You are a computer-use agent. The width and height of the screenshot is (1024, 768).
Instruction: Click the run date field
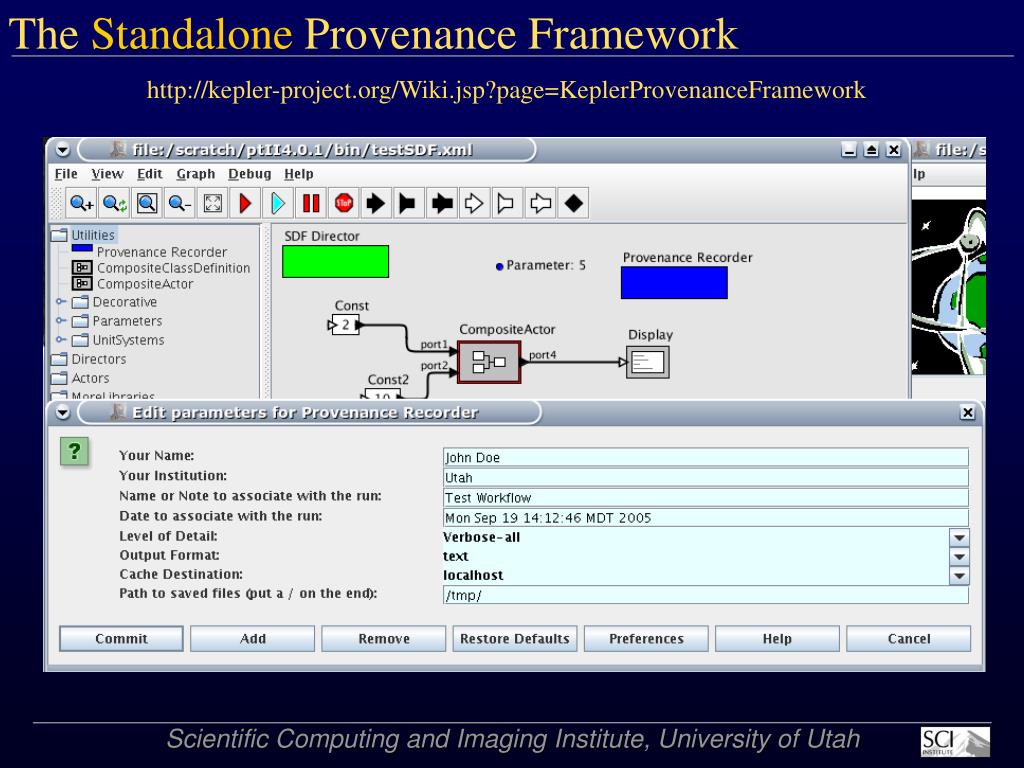point(705,518)
